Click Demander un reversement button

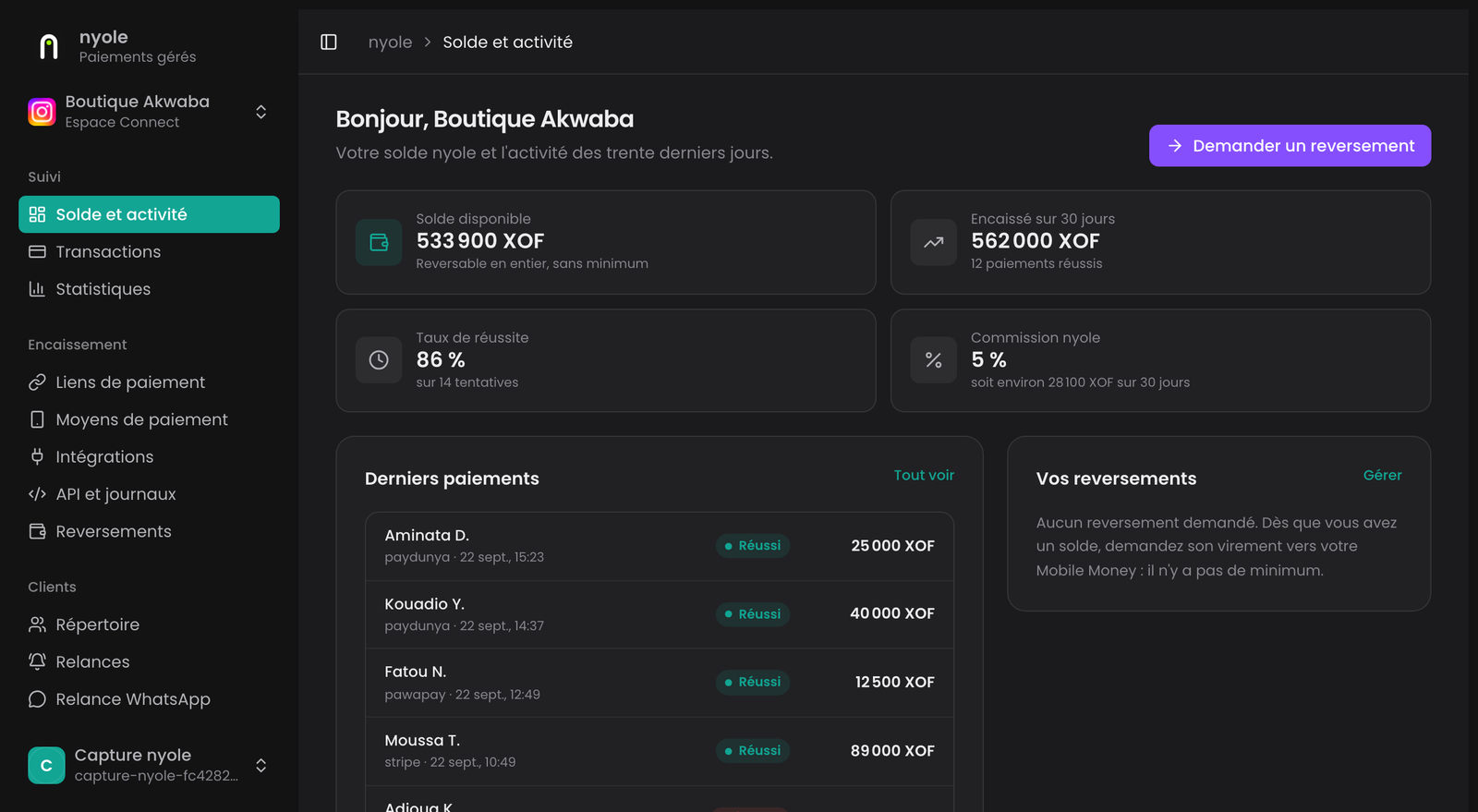click(1290, 146)
